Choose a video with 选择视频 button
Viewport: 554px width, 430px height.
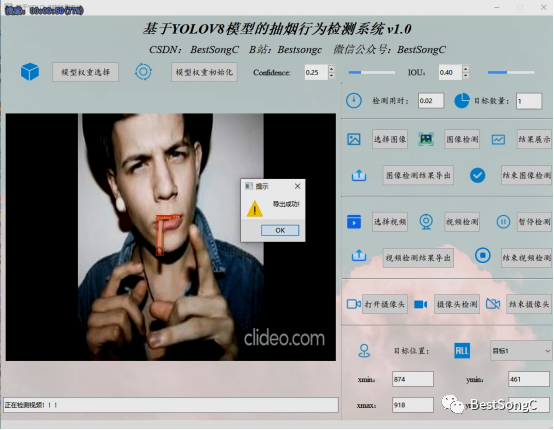[x=390, y=222]
